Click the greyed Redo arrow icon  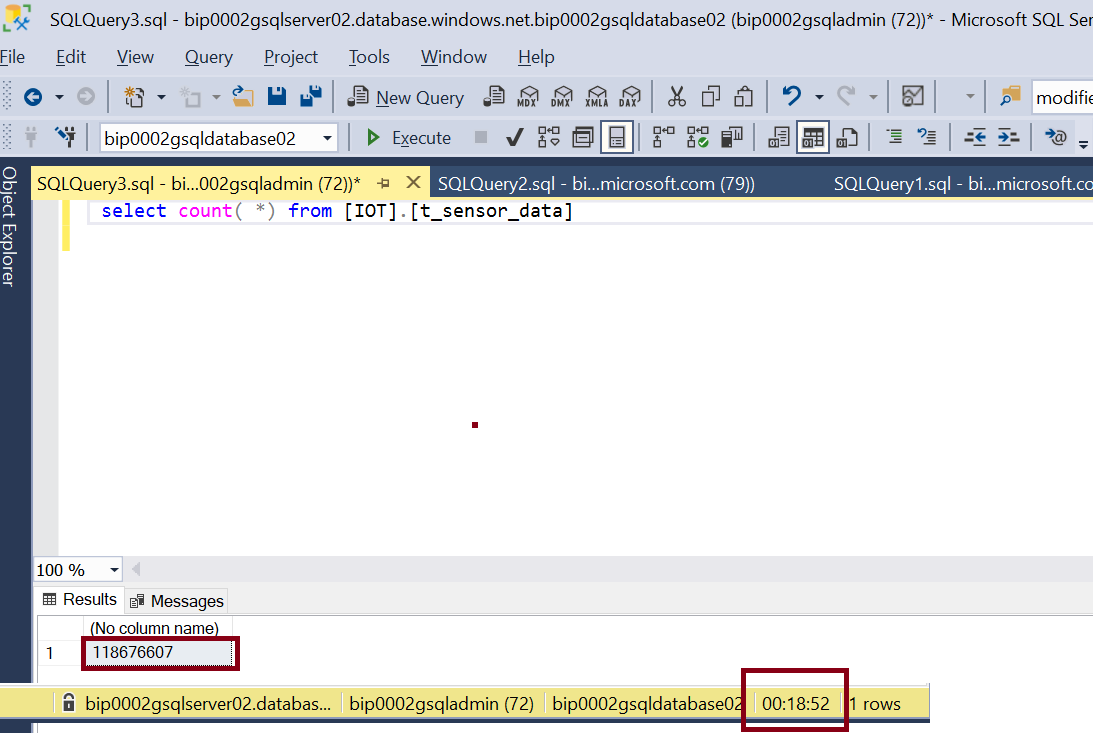tap(846, 96)
